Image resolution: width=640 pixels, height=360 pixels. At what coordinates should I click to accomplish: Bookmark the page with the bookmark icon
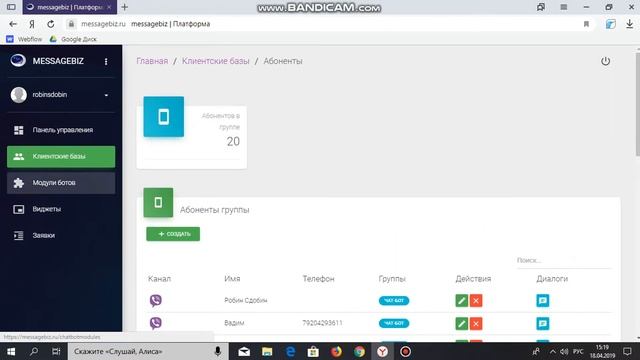(586, 24)
